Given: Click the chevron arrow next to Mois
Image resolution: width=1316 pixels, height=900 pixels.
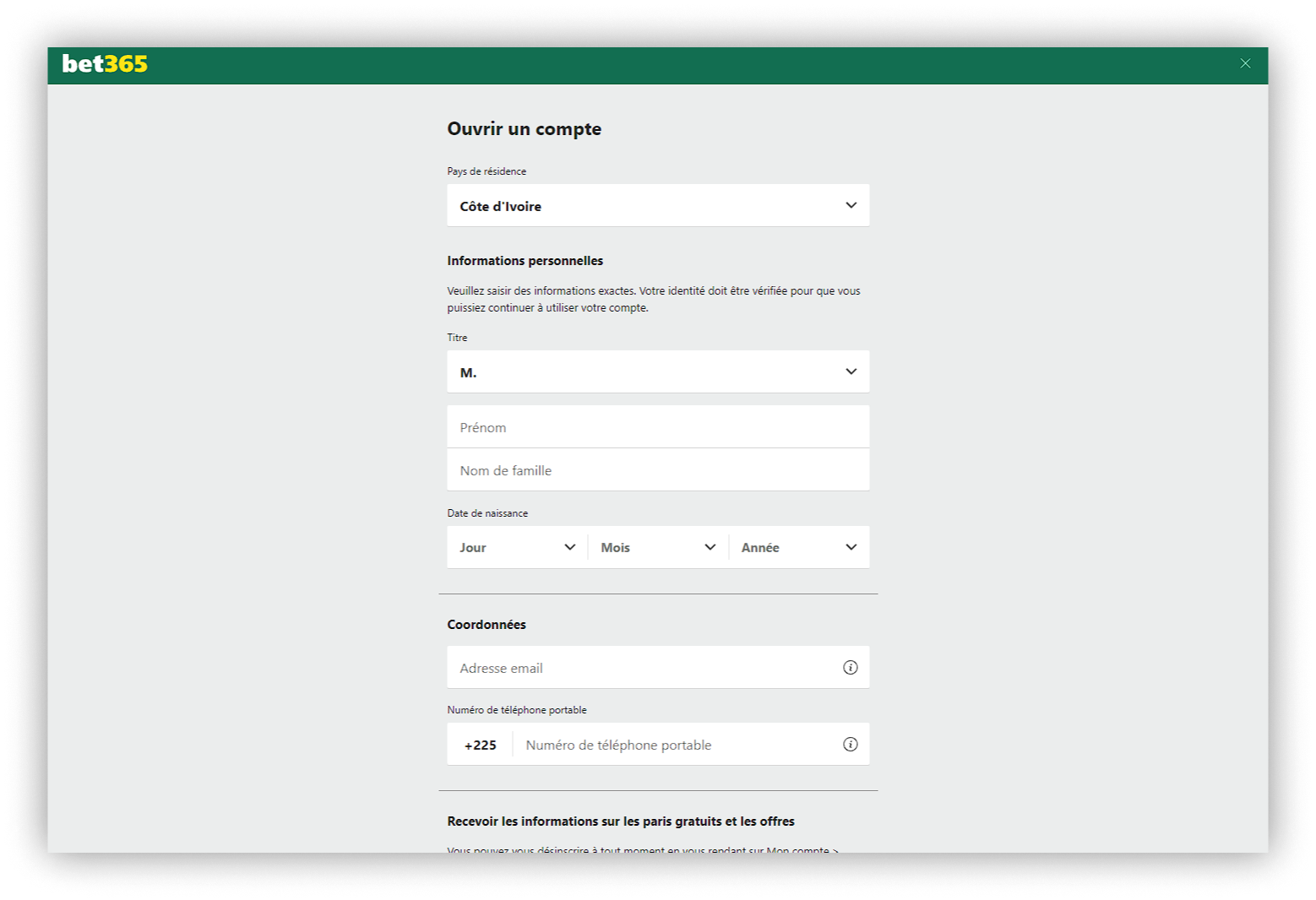Looking at the screenshot, I should click(x=710, y=547).
